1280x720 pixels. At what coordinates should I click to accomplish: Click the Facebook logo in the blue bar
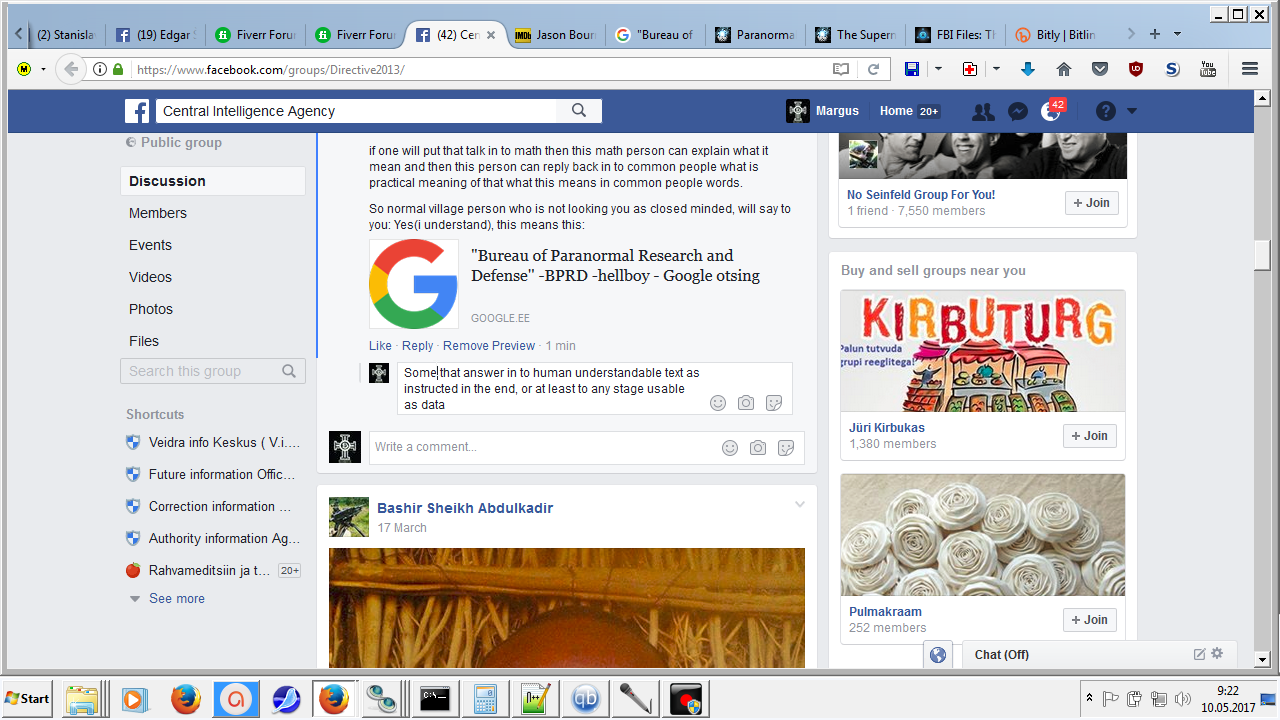137,111
